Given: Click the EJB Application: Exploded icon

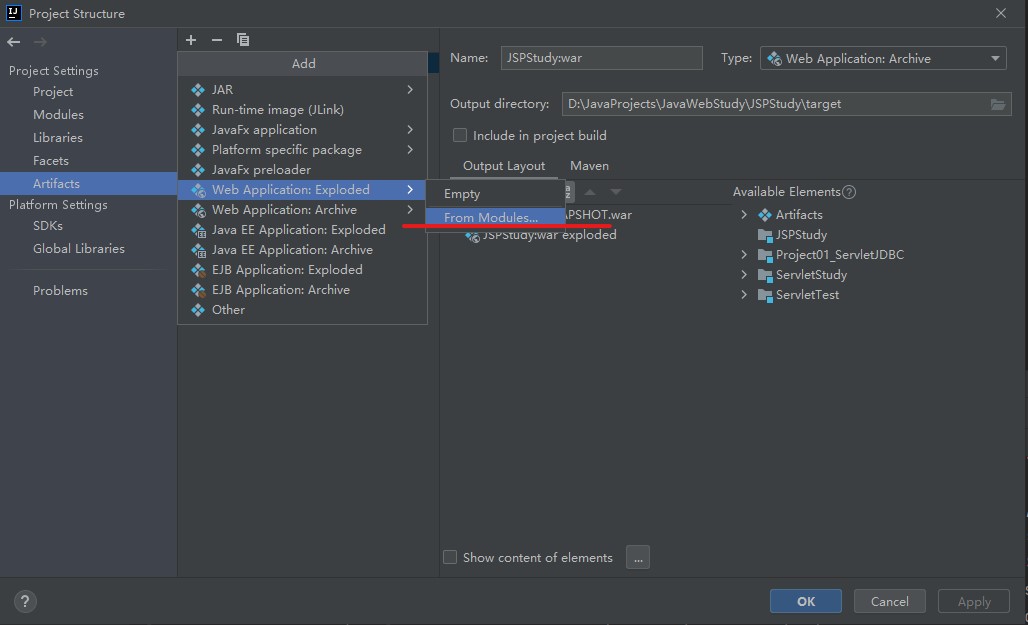Looking at the screenshot, I should pos(198,270).
